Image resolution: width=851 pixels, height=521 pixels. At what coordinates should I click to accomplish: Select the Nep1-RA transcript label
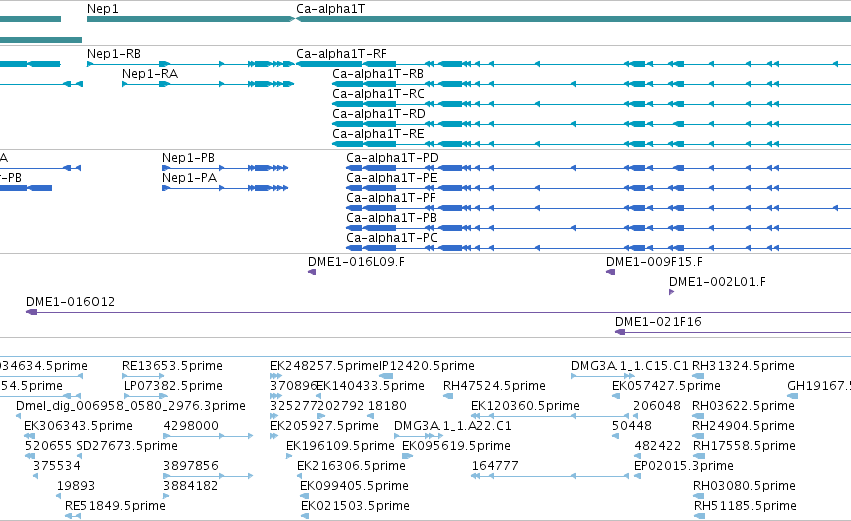click(150, 74)
